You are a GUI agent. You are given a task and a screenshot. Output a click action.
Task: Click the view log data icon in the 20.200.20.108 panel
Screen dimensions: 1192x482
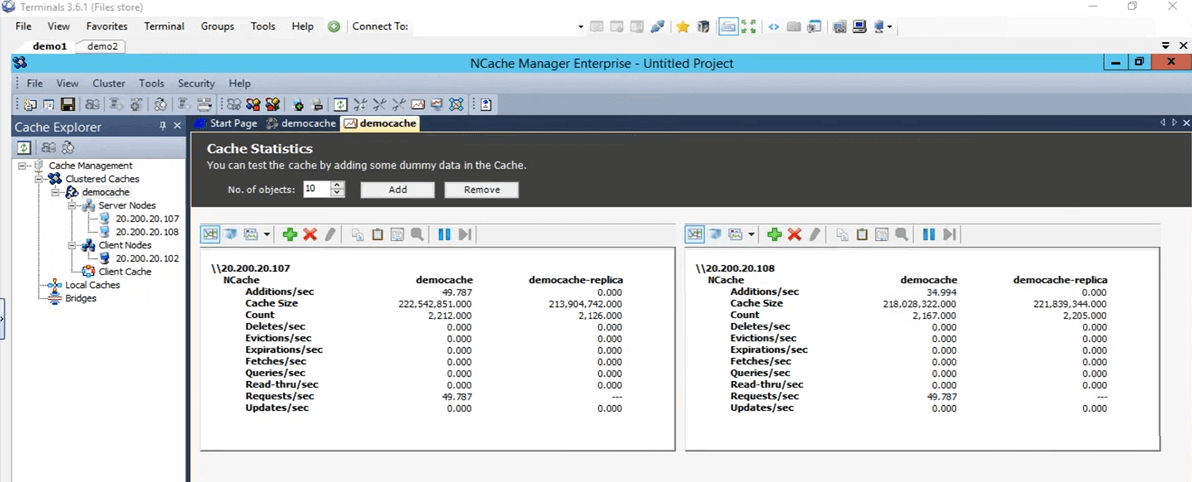(x=715, y=234)
